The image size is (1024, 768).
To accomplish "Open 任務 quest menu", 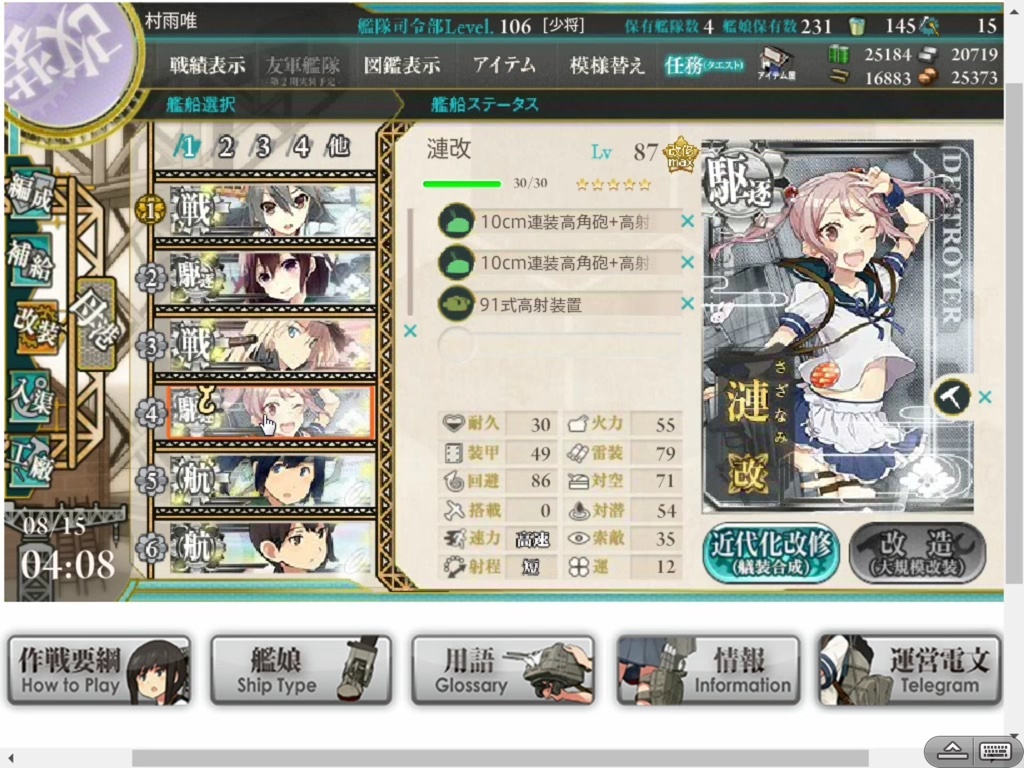I will 704,65.
